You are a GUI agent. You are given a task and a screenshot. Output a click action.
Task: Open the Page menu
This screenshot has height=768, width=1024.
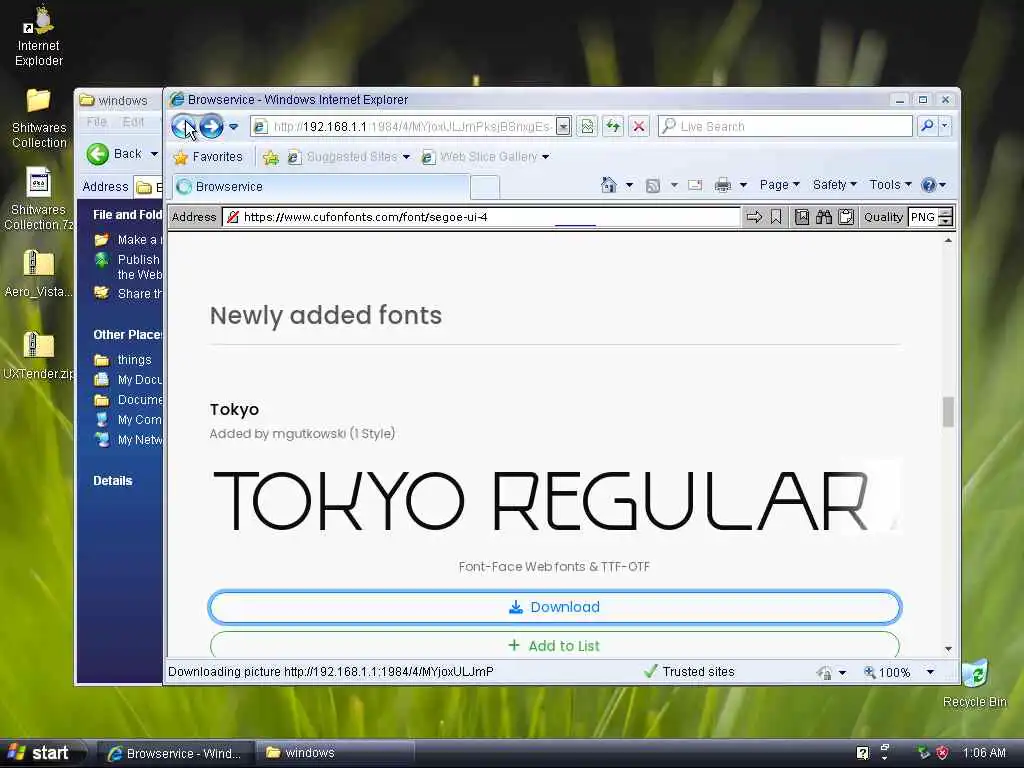click(779, 185)
